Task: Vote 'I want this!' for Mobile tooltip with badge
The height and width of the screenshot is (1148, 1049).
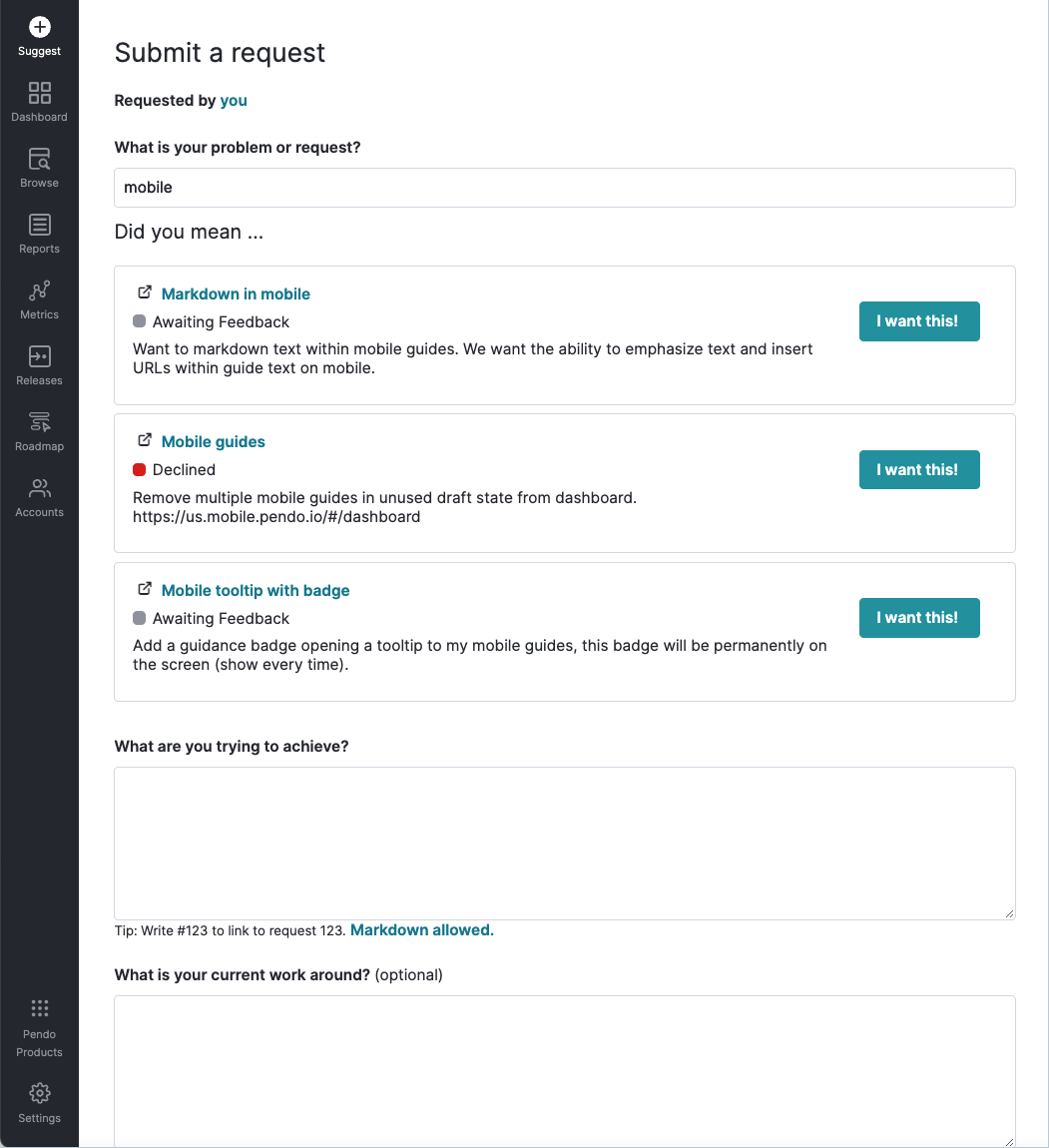Action: point(919,618)
